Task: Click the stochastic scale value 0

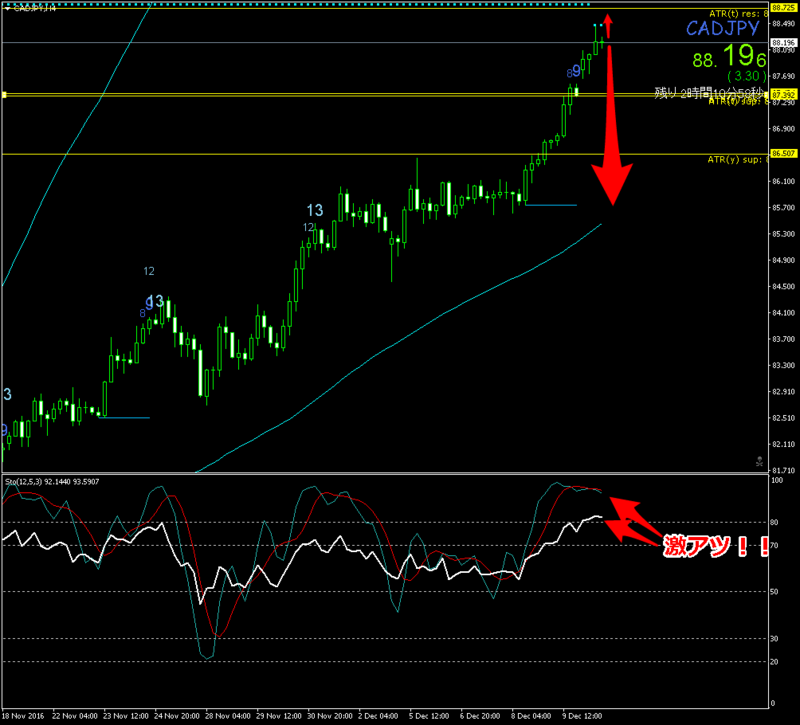Action: pos(773,703)
